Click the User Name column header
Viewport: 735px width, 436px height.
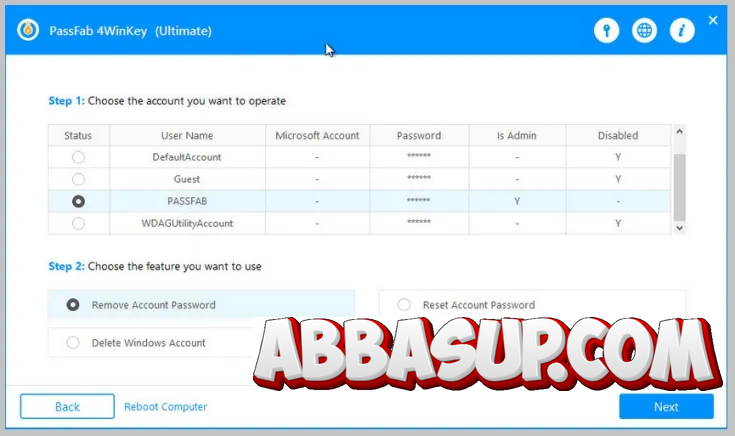coord(187,135)
